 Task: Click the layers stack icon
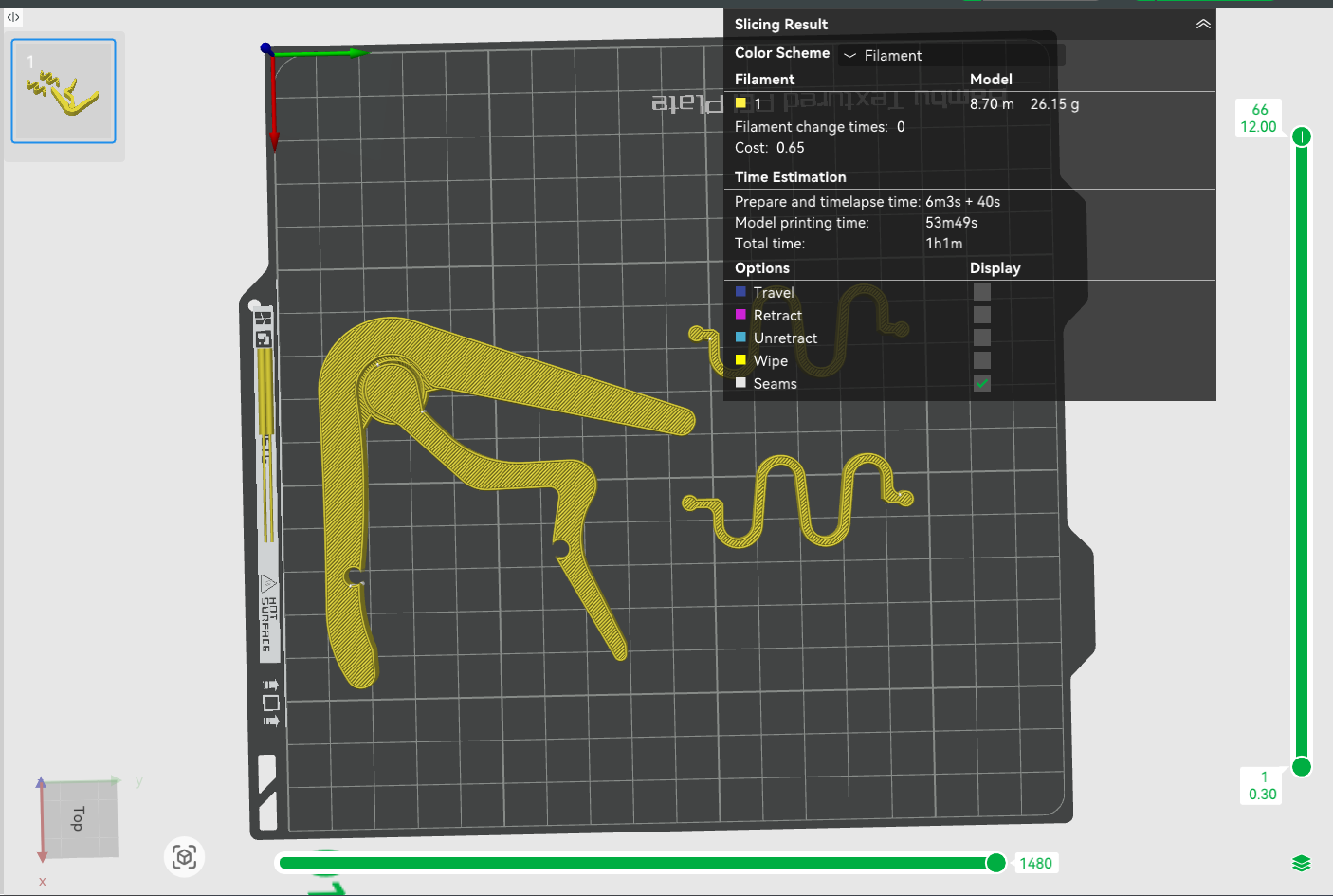click(x=1301, y=863)
